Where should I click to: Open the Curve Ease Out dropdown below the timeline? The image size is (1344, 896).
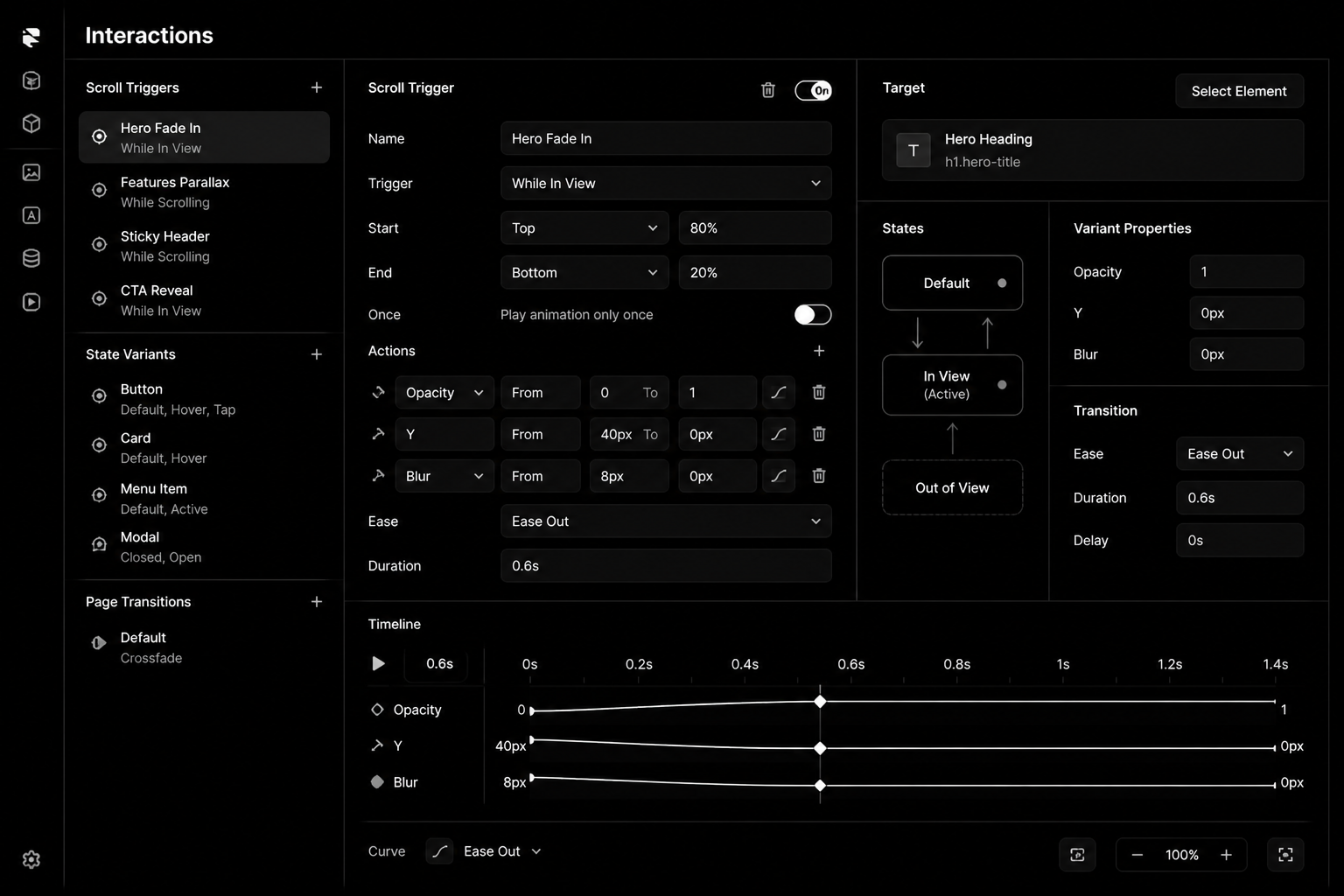tap(502, 851)
